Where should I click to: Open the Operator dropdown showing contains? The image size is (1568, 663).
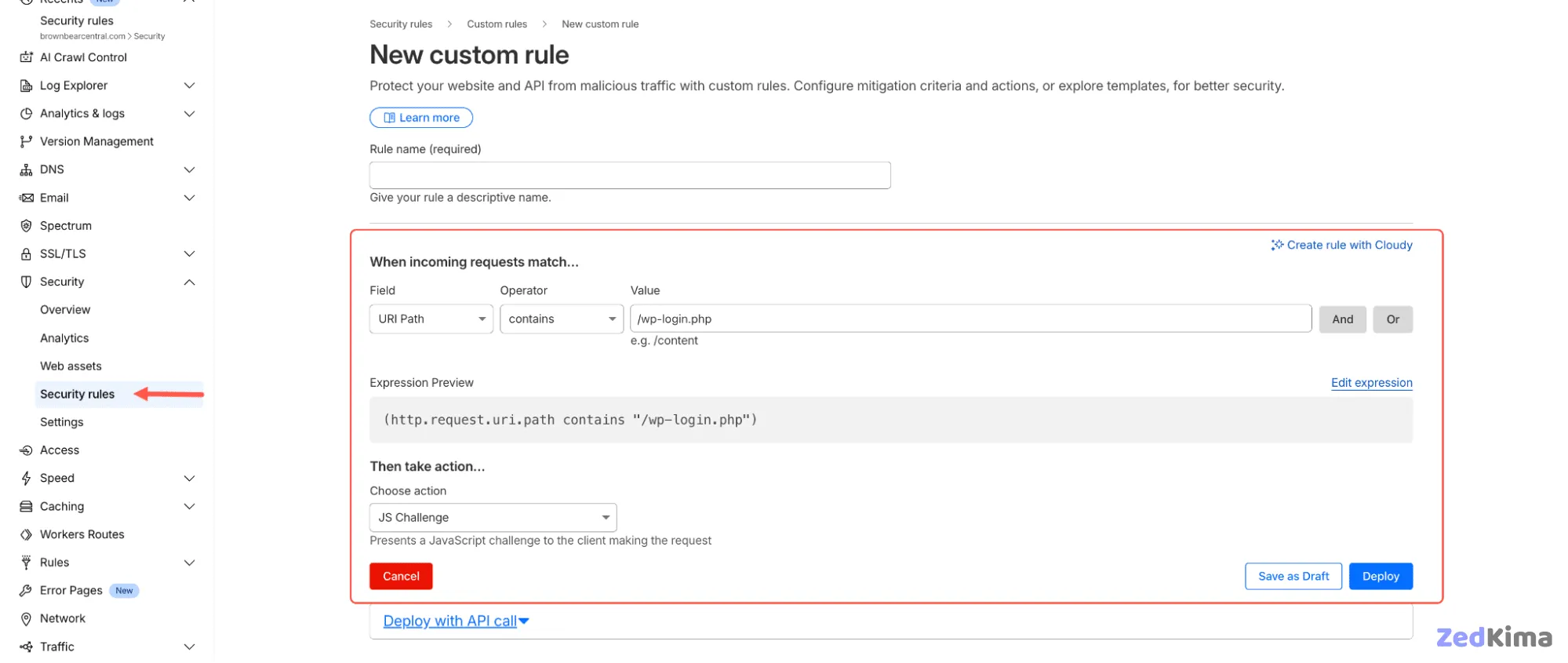coord(562,319)
